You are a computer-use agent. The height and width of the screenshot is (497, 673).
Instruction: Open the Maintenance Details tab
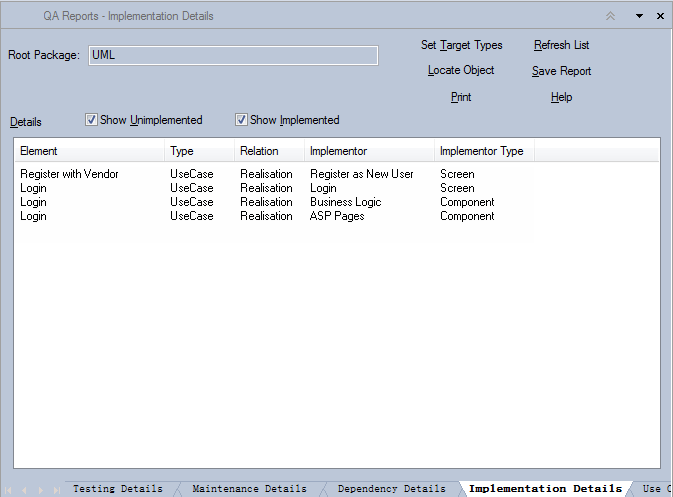click(249, 489)
